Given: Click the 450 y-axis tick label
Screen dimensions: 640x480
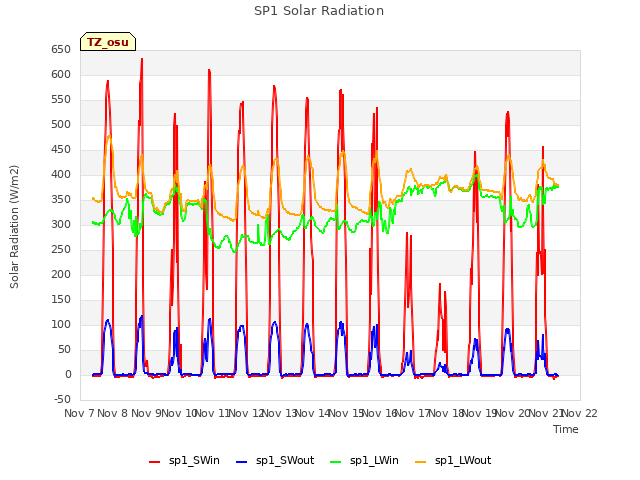Looking at the screenshot, I should tap(61, 149).
